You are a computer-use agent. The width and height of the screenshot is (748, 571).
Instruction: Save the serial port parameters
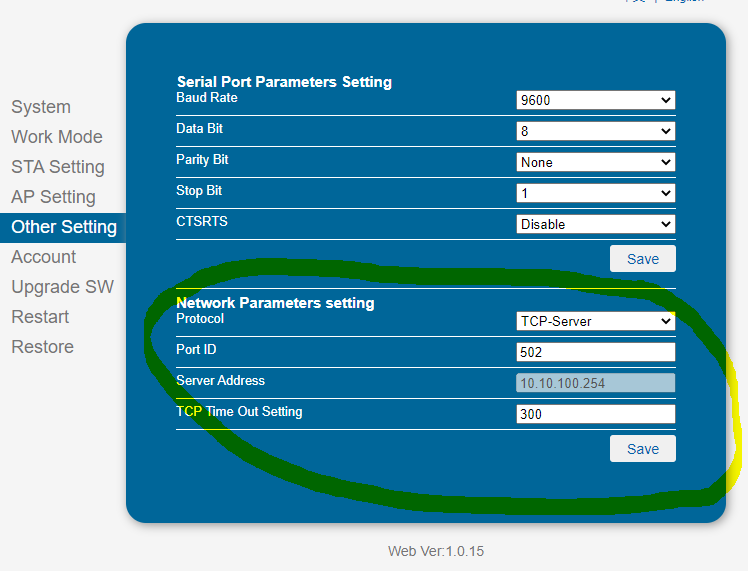(643, 259)
